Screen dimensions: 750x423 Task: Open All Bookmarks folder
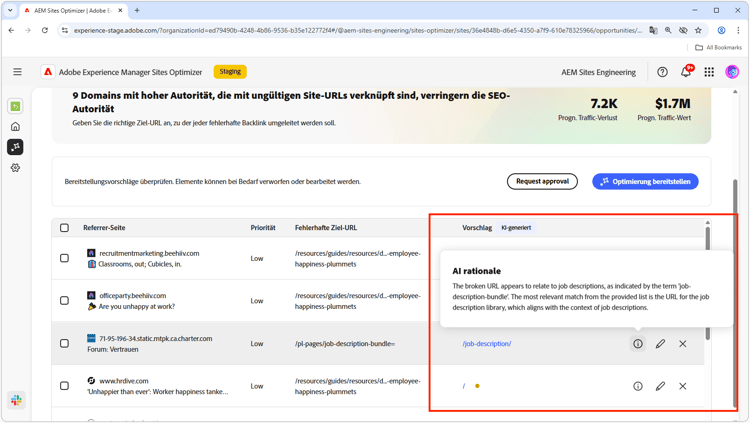[718, 47]
